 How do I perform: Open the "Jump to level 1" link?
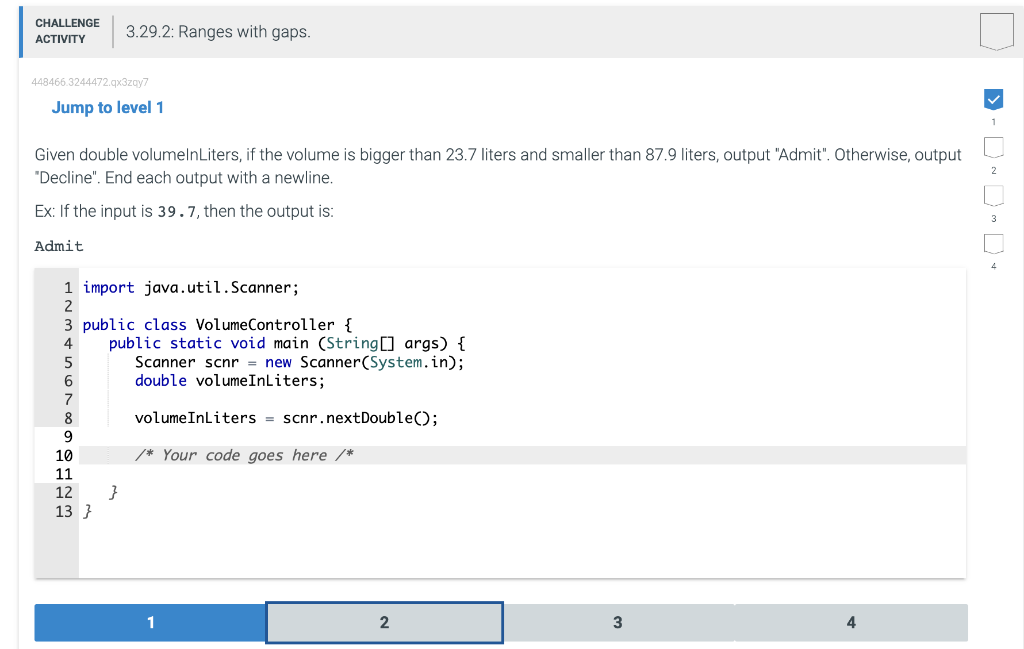pyautogui.click(x=107, y=107)
